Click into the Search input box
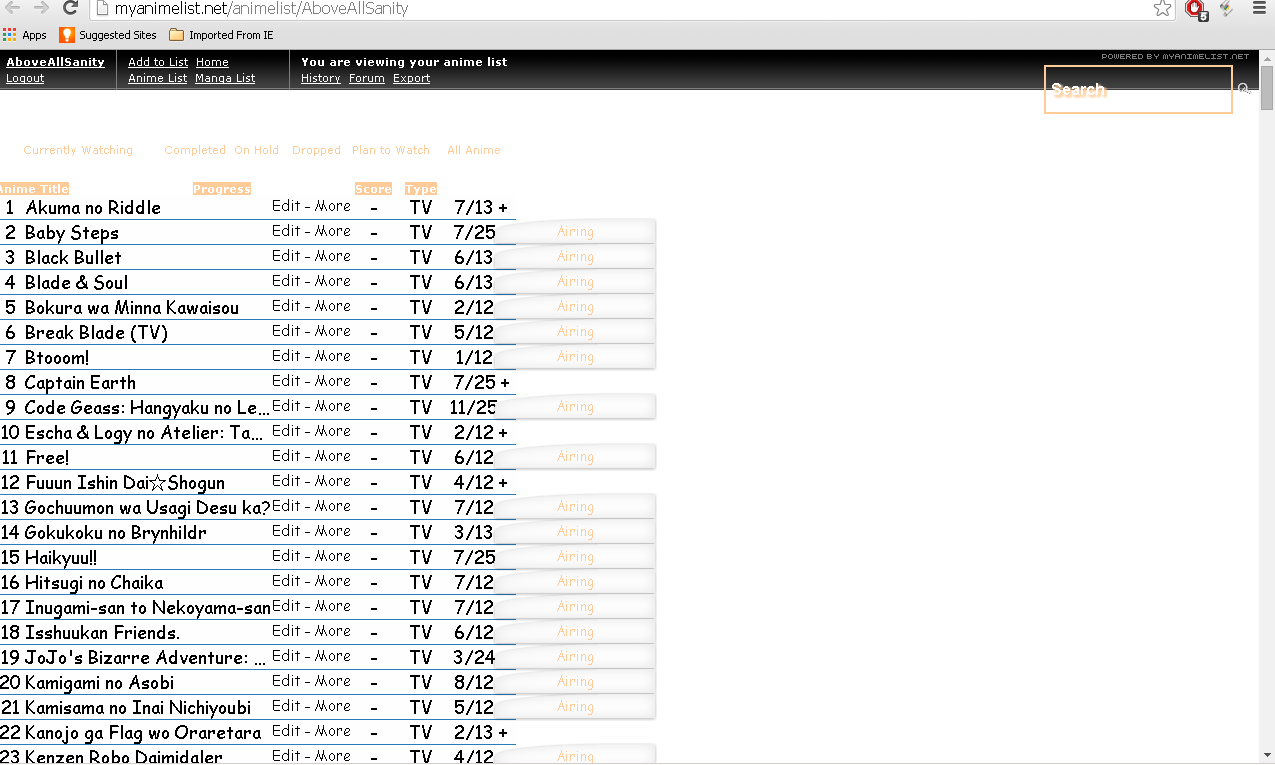This screenshot has height=765, width=1275. click(x=1137, y=90)
